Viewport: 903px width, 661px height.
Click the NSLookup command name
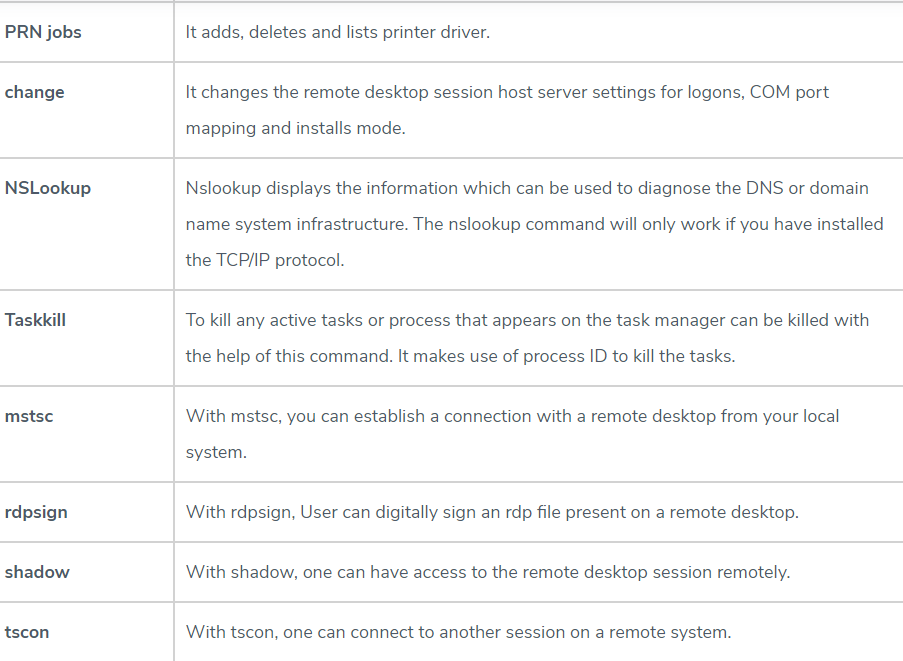tap(48, 188)
